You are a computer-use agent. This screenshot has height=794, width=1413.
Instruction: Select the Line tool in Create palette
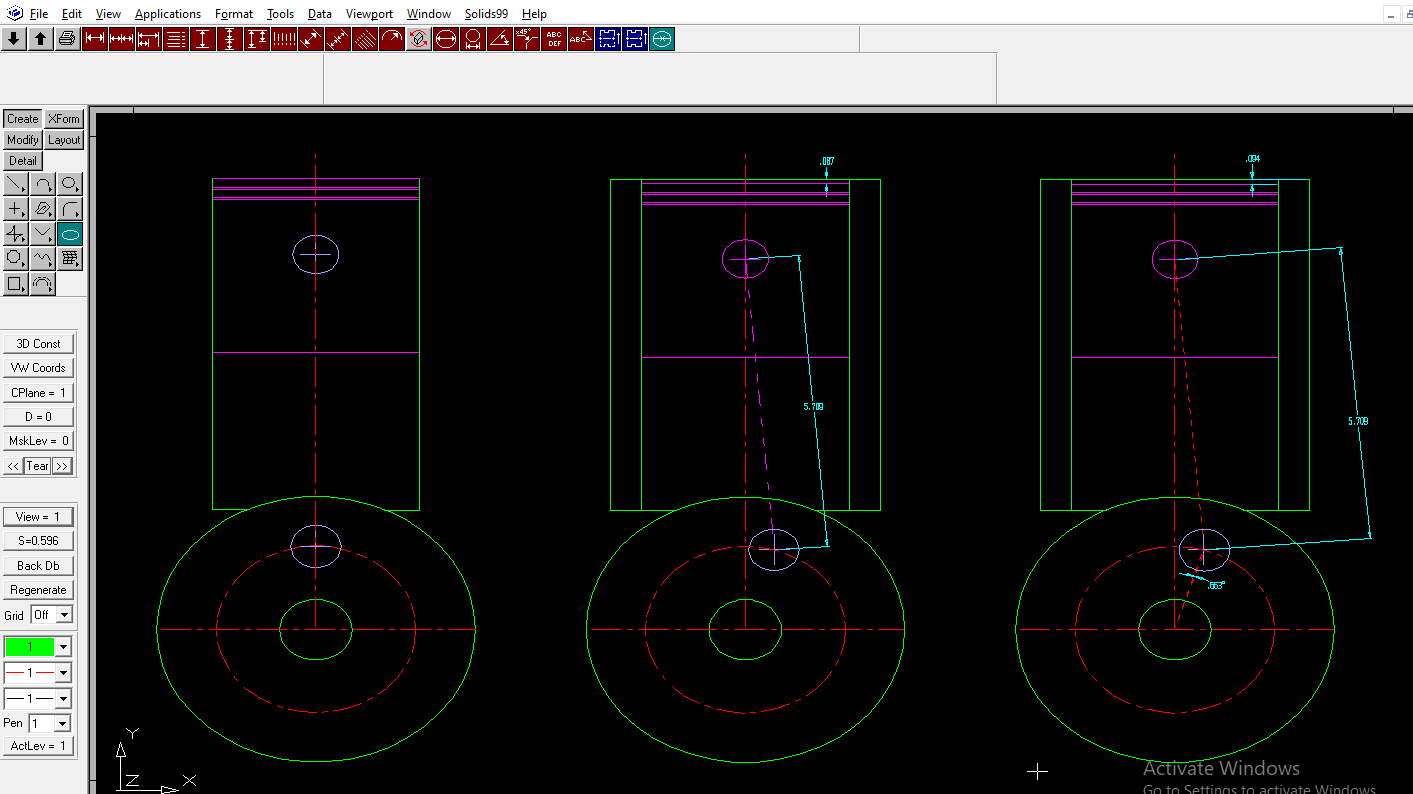click(x=17, y=184)
